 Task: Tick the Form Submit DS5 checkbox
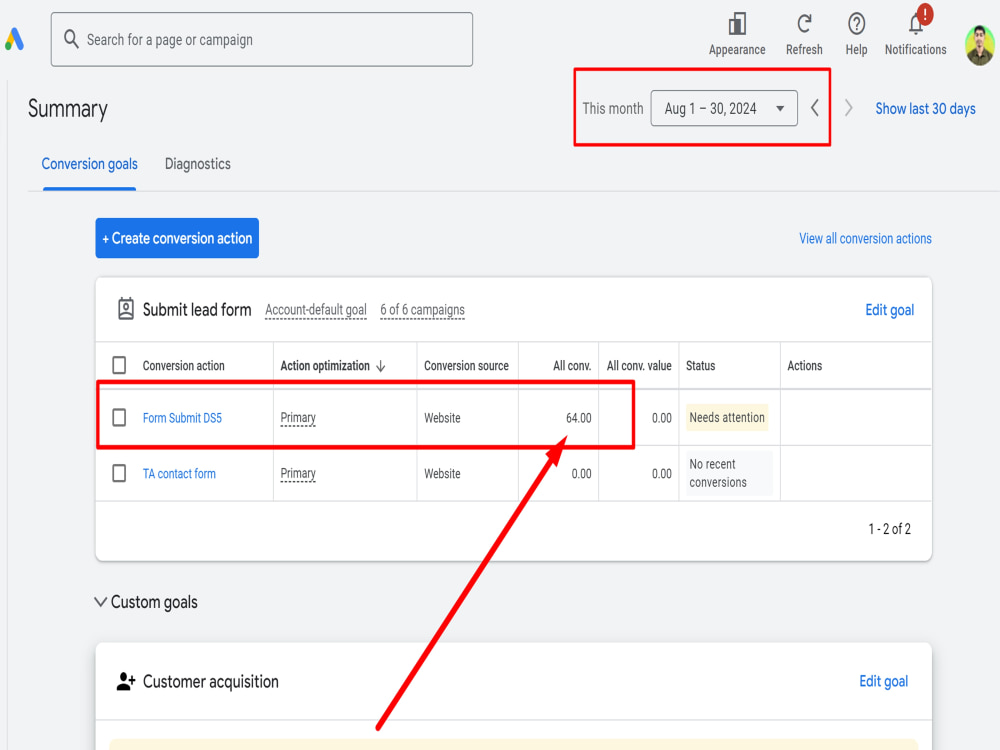[x=119, y=418]
